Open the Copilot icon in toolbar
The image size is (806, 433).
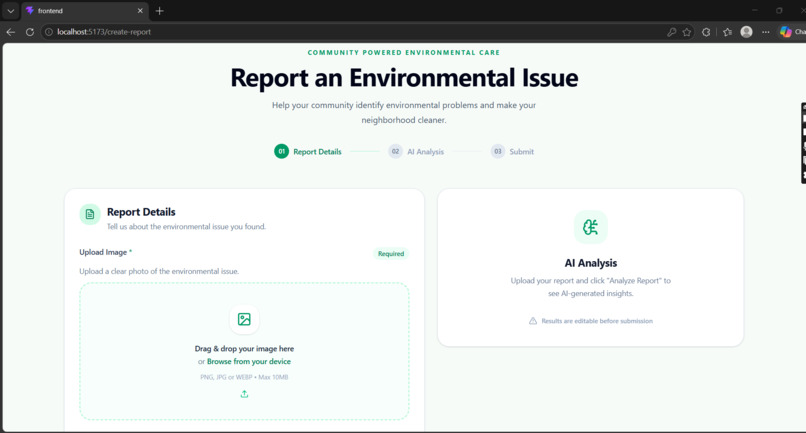(x=785, y=32)
